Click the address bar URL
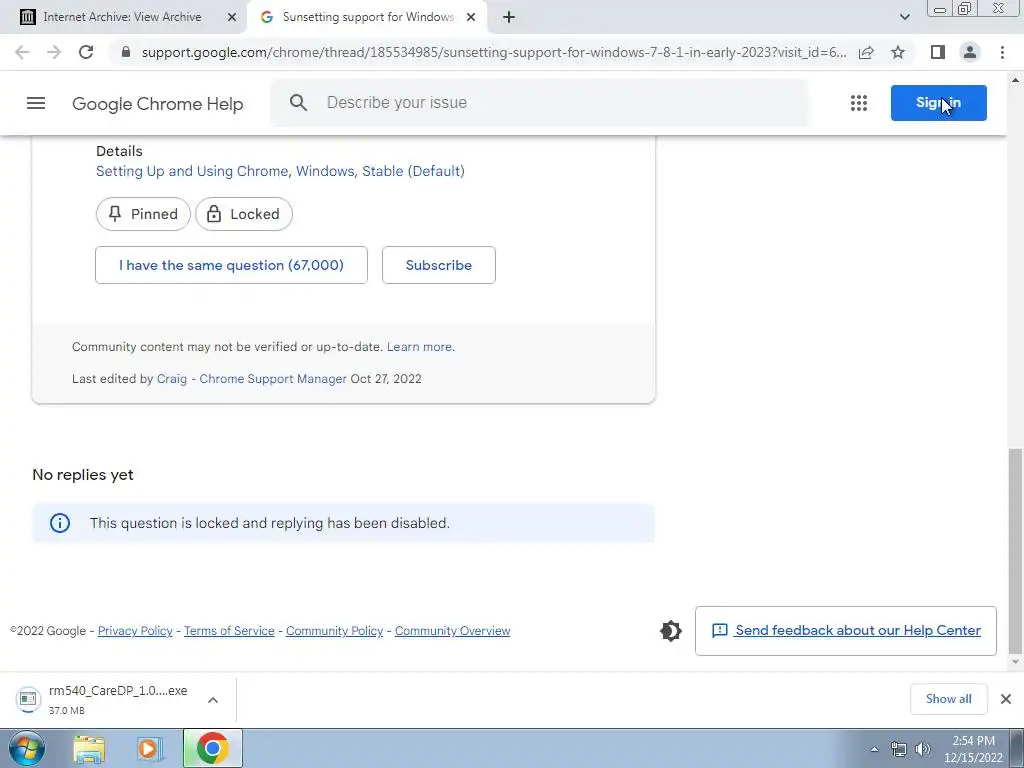1024x768 pixels. pyautogui.click(x=494, y=52)
